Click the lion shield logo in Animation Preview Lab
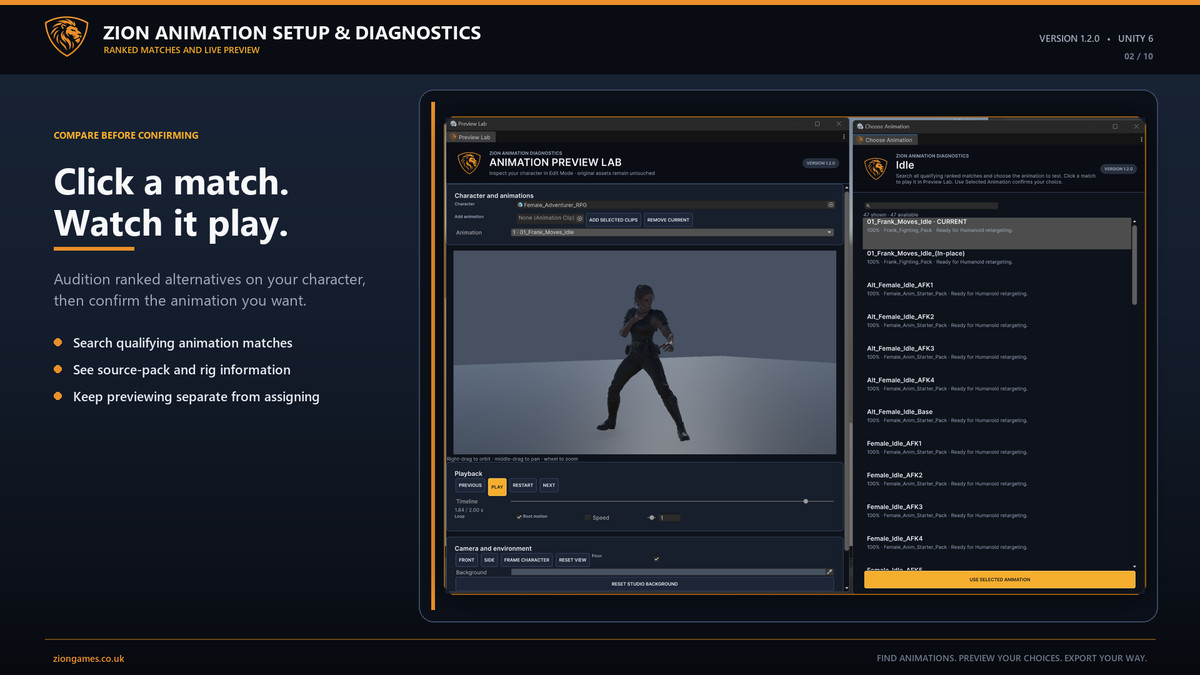The image size is (1200, 675). point(468,164)
